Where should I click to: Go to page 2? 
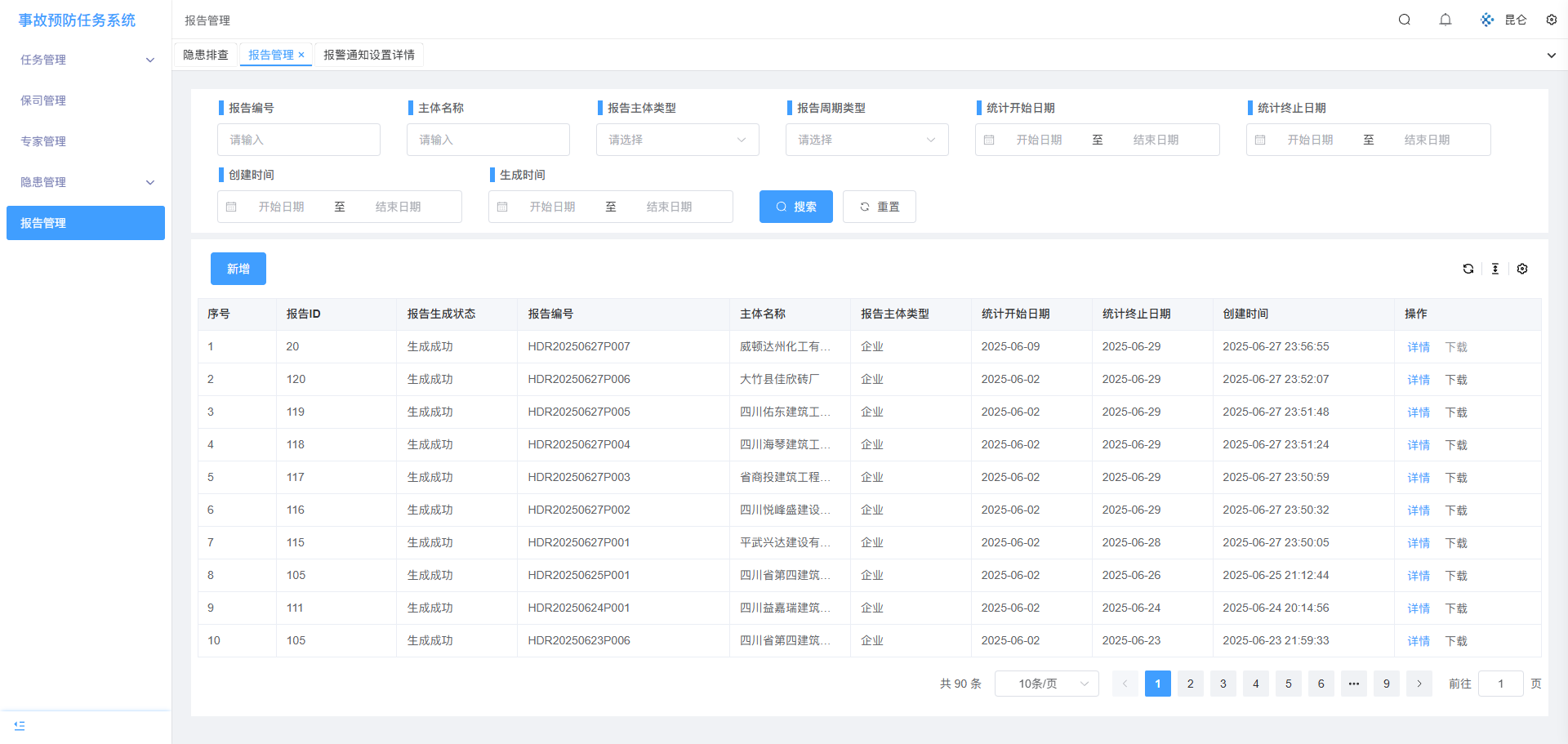pos(1191,684)
